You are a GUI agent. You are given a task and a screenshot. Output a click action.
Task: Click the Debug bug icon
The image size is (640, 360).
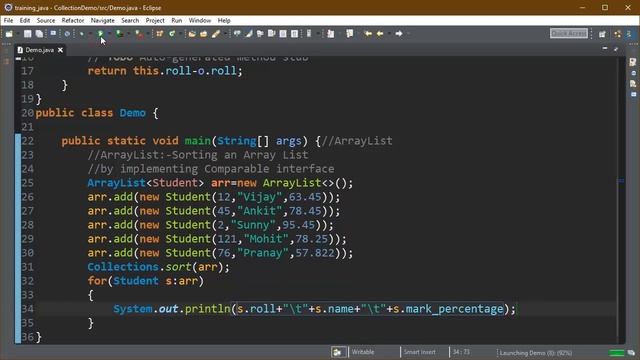[82, 34]
